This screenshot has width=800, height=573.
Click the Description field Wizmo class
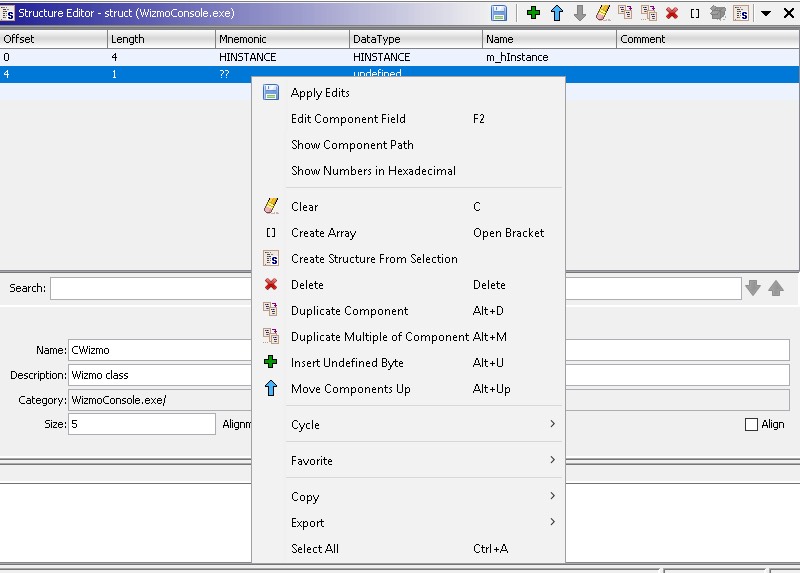pos(429,375)
